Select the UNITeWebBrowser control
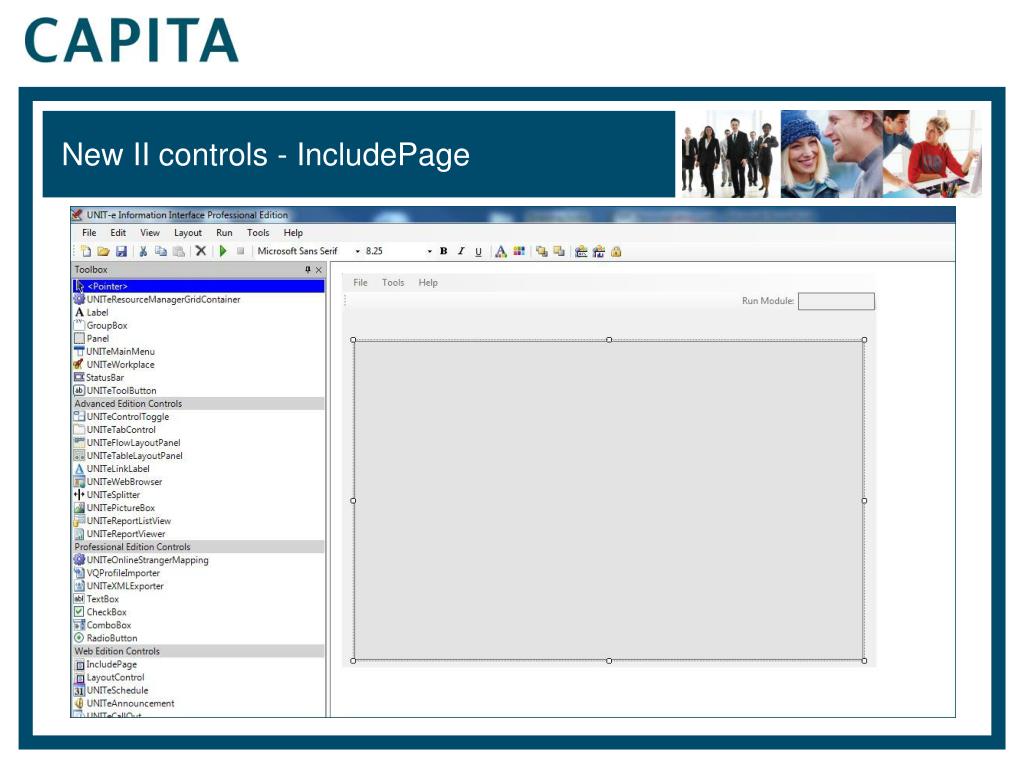Viewport: 1024px width, 768px height. click(x=199, y=482)
